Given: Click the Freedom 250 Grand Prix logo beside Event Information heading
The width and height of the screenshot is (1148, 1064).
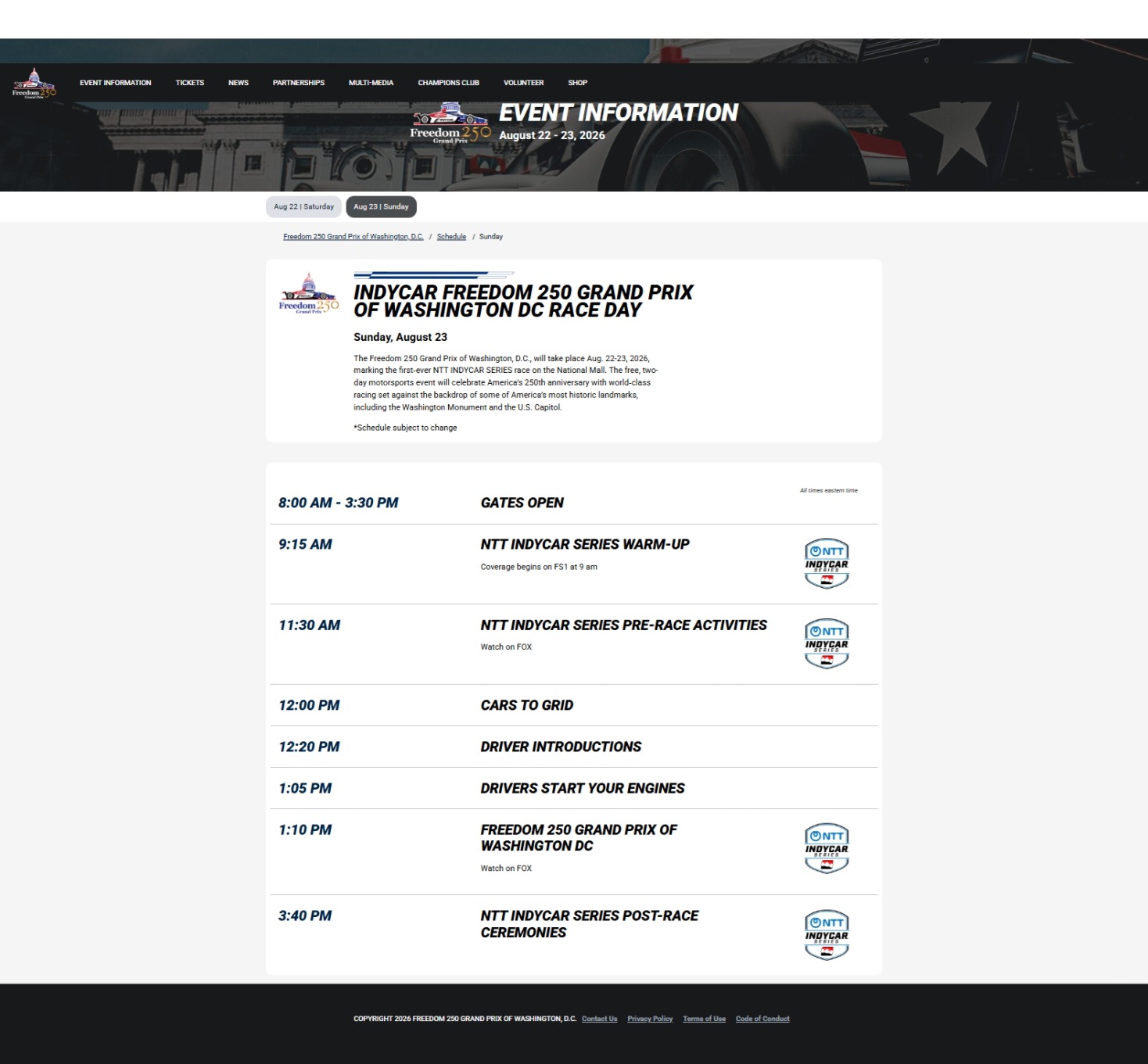Looking at the screenshot, I should [450, 124].
